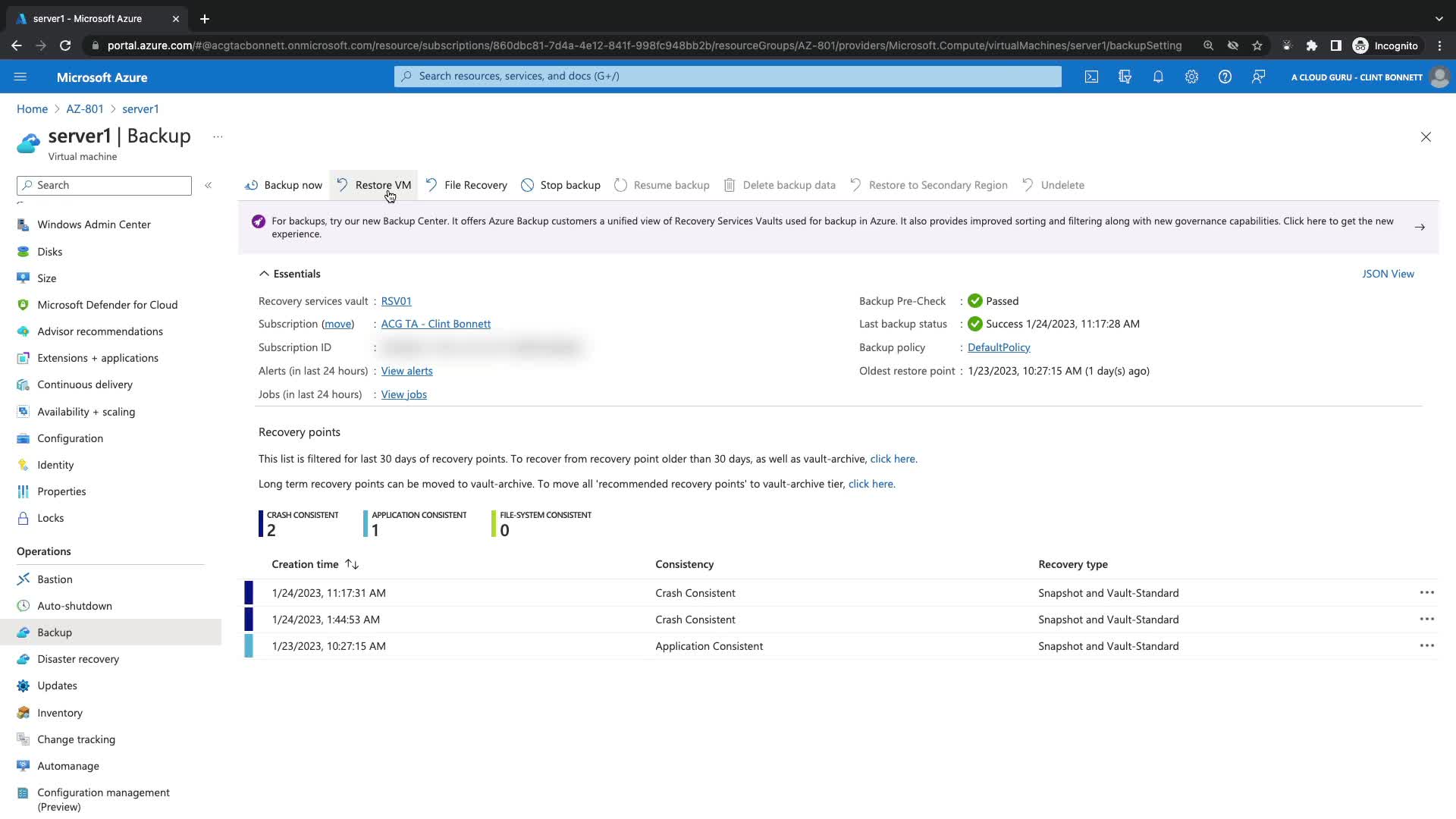Open Disaster recovery in sidebar
The image size is (1456, 819).
[78, 659]
